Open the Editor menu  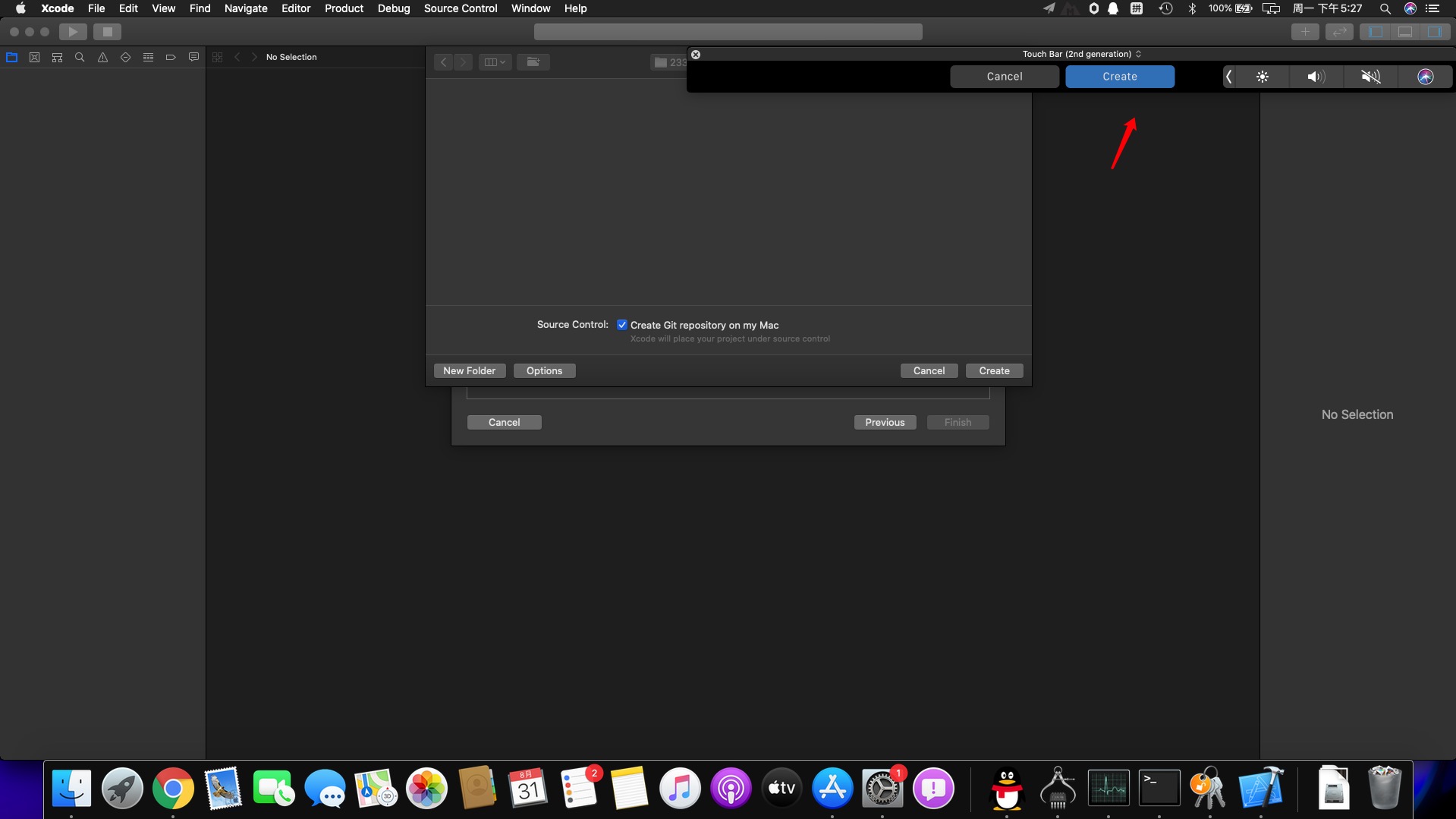(296, 8)
